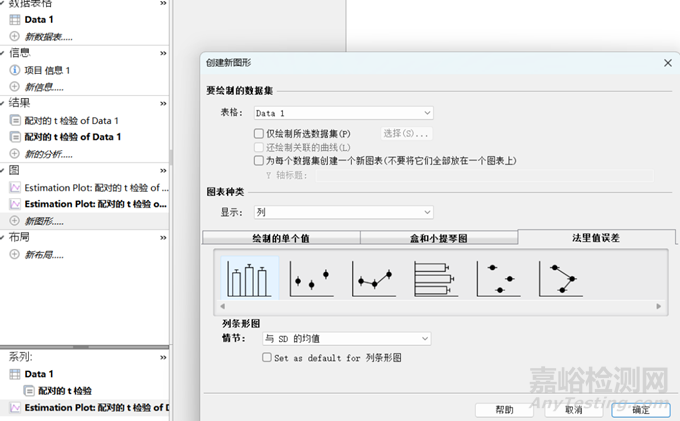
Task: Click plus icon beside 新数据表
Action: click(14, 36)
